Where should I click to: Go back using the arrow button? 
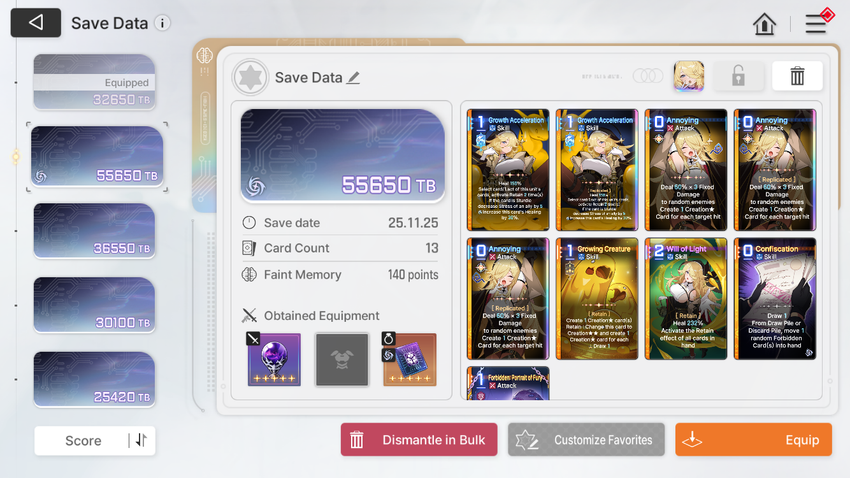click(x=36, y=23)
